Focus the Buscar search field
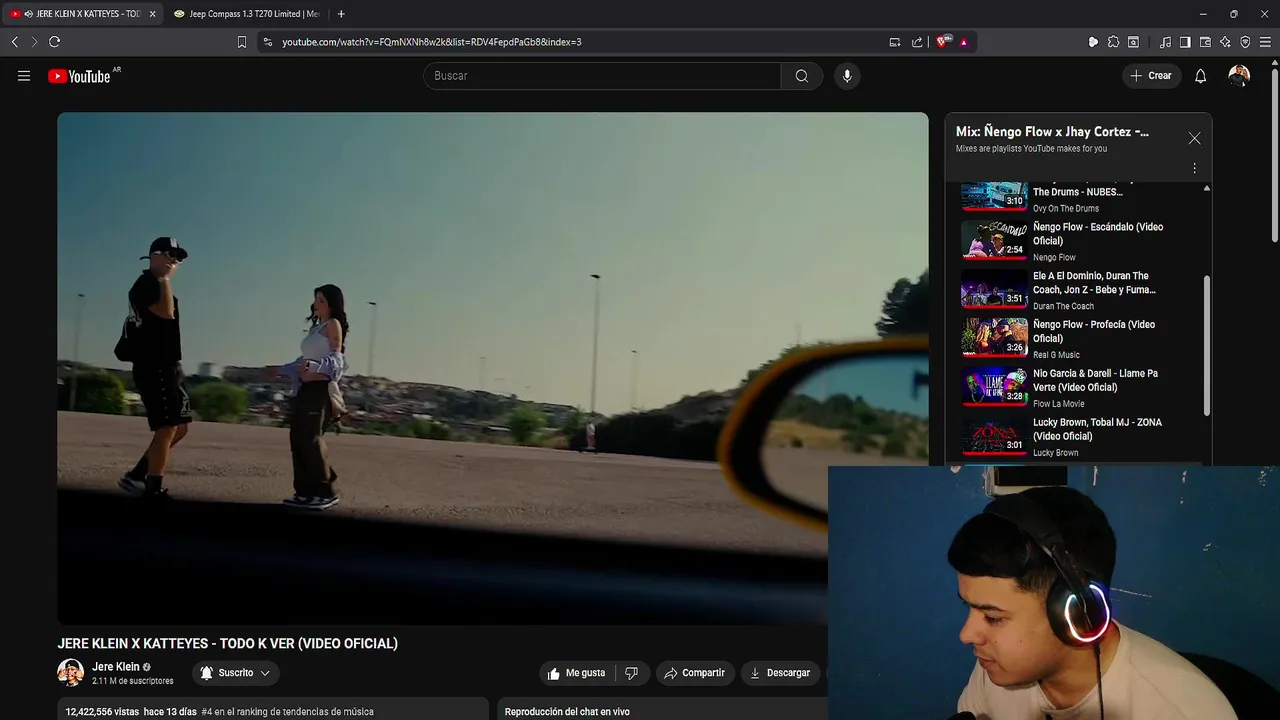Viewport: 1280px width, 720px height. (x=603, y=76)
